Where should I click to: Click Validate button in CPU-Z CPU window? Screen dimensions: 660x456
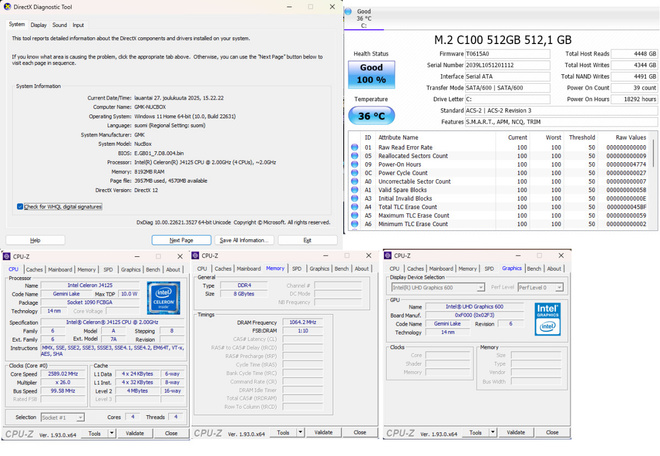click(135, 433)
